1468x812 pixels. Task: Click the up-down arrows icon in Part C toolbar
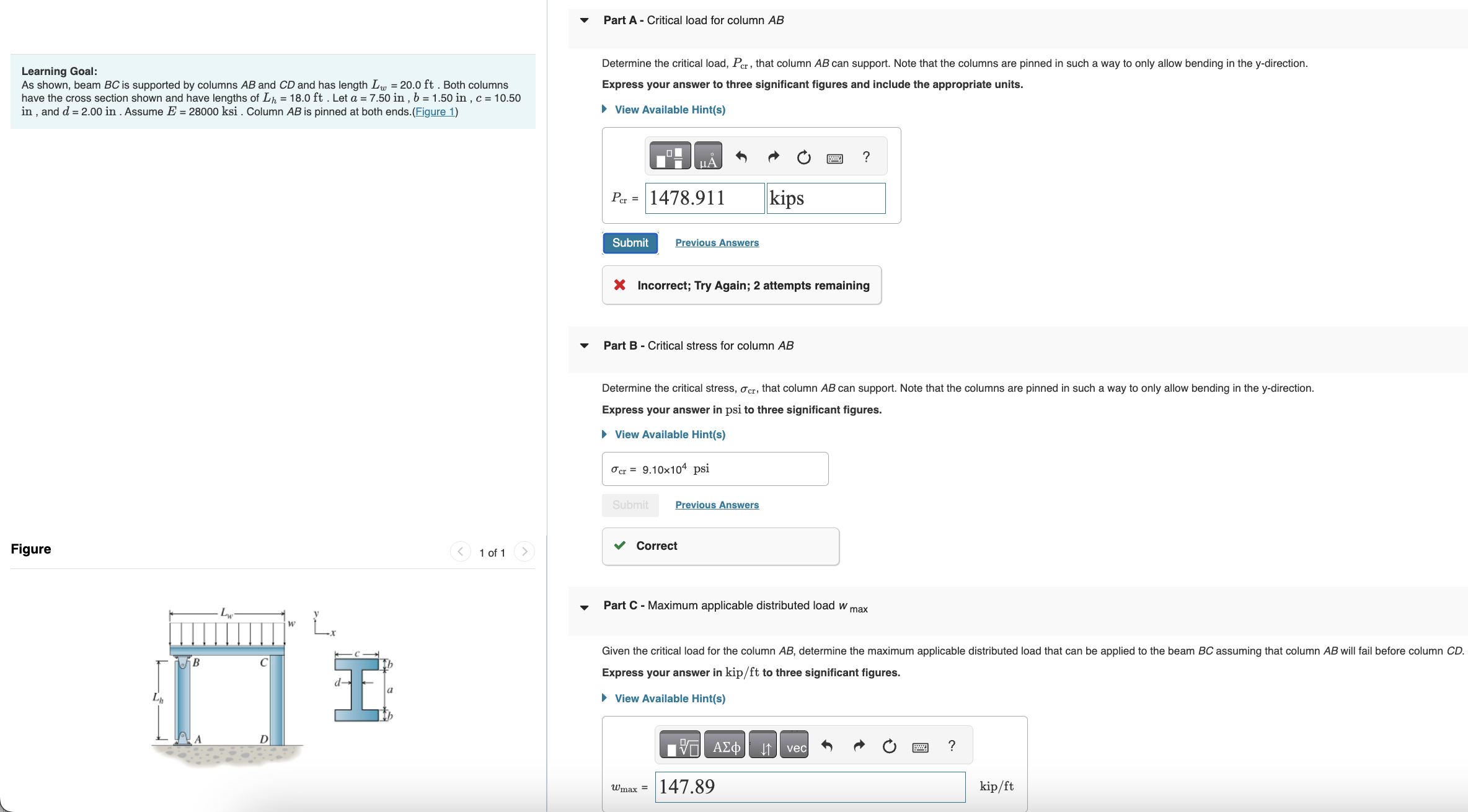[x=763, y=745]
